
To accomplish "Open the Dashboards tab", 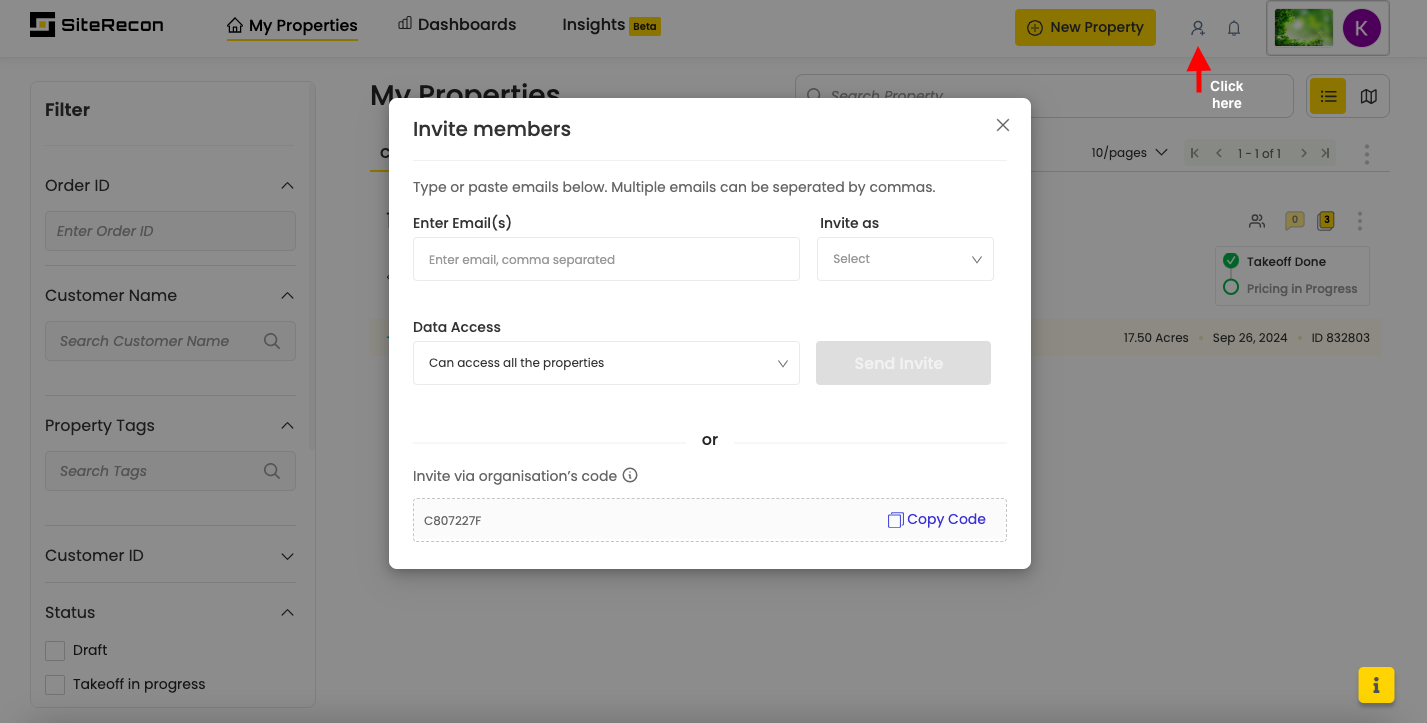I will 457,25.
